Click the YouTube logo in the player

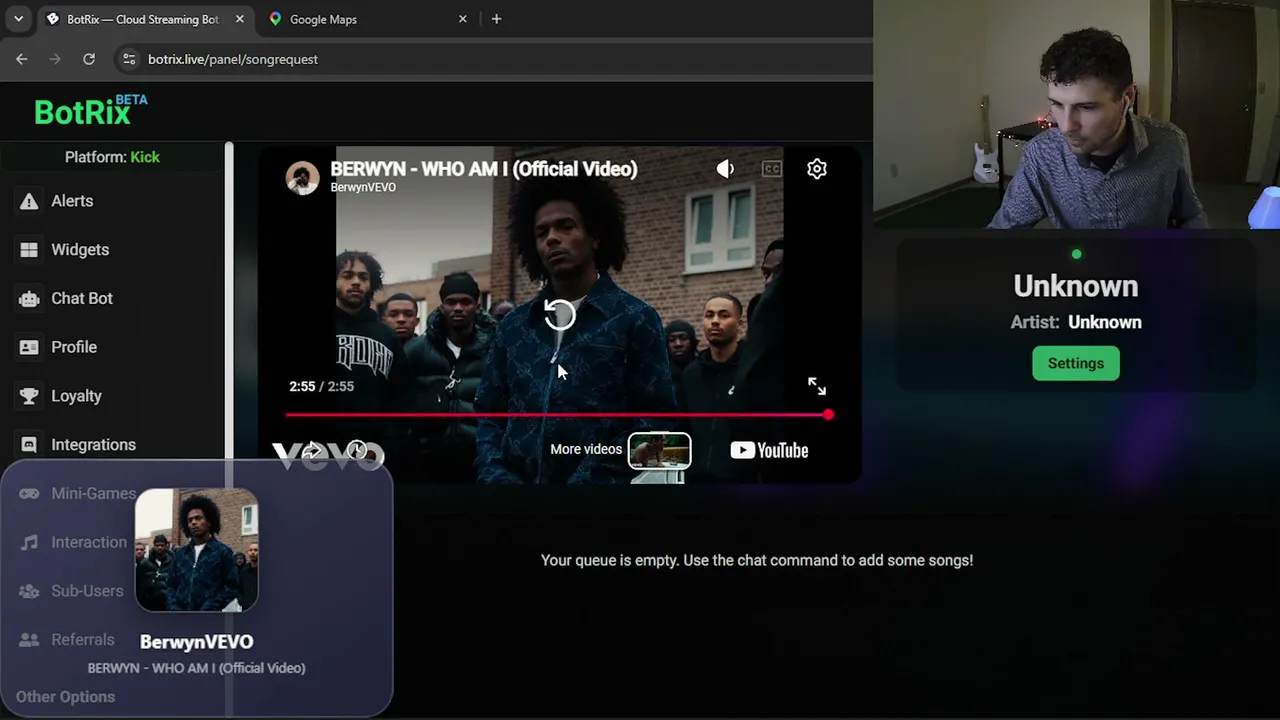pos(769,450)
